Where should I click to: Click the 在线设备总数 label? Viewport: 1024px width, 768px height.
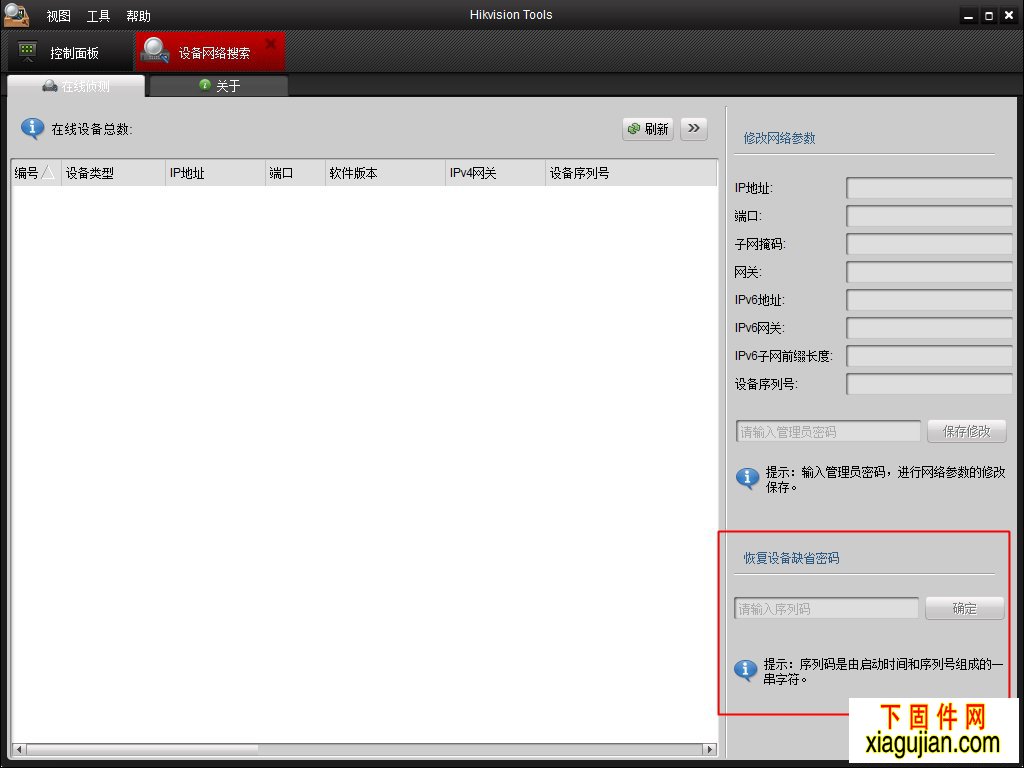click(91, 129)
